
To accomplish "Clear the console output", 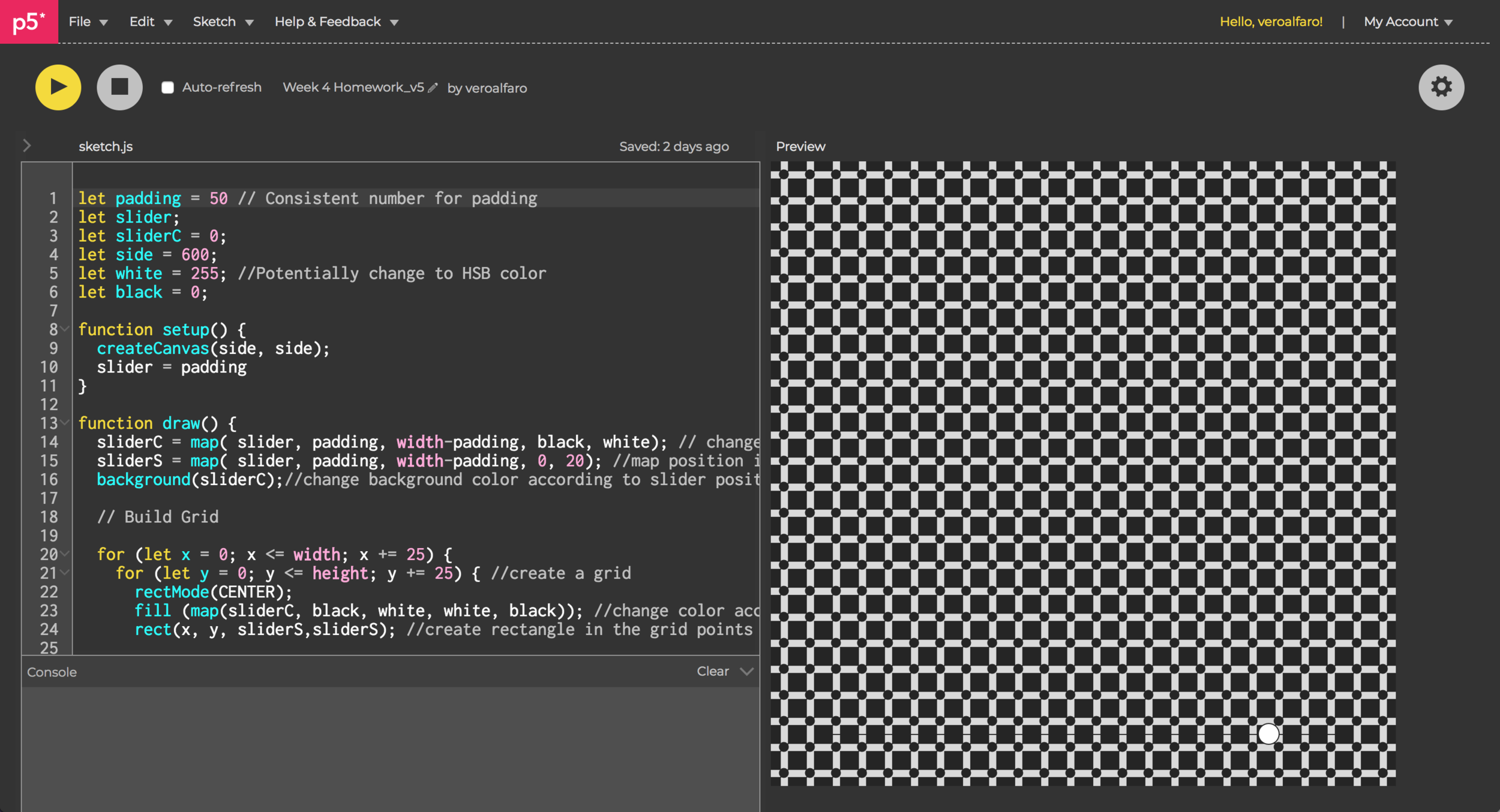I will 712,671.
